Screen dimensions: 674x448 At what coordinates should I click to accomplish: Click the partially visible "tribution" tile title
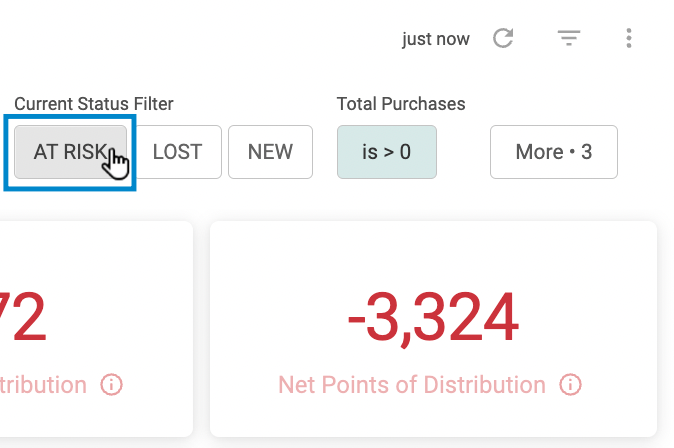tap(43, 384)
